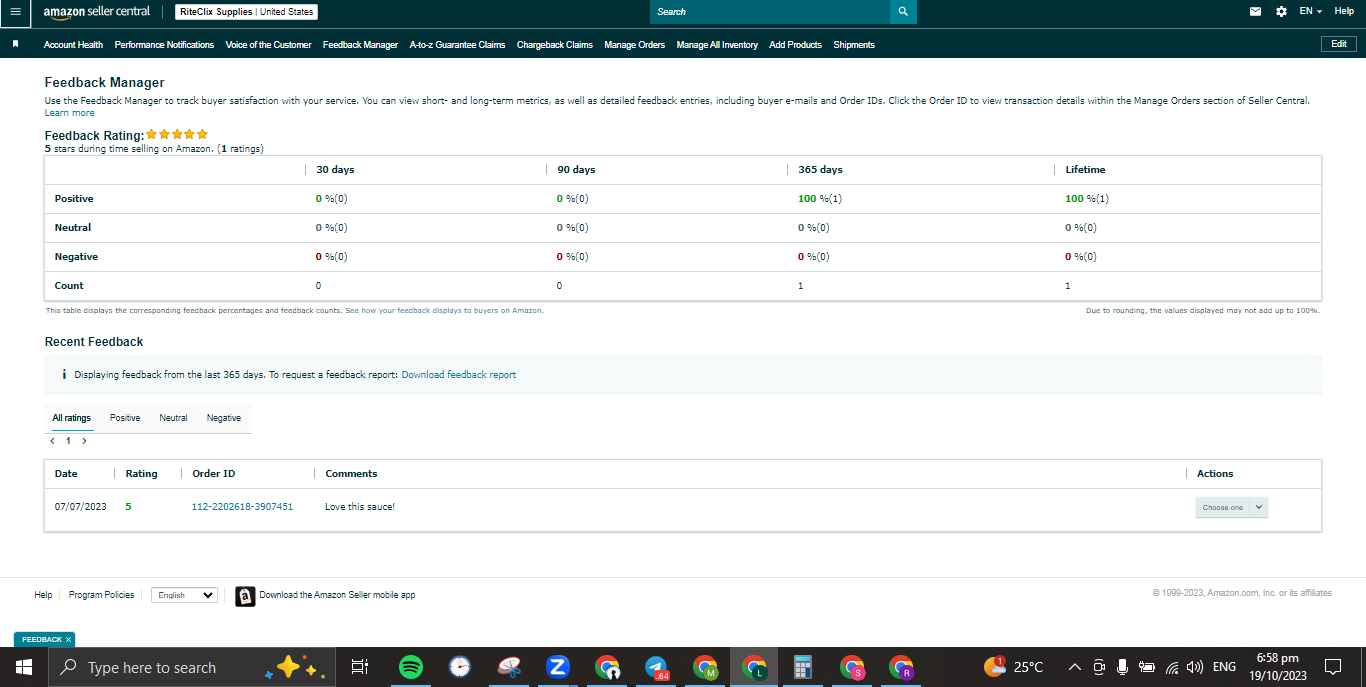The height and width of the screenshot is (687, 1366).
Task: Select the Negative feedback tab
Action: click(x=224, y=418)
